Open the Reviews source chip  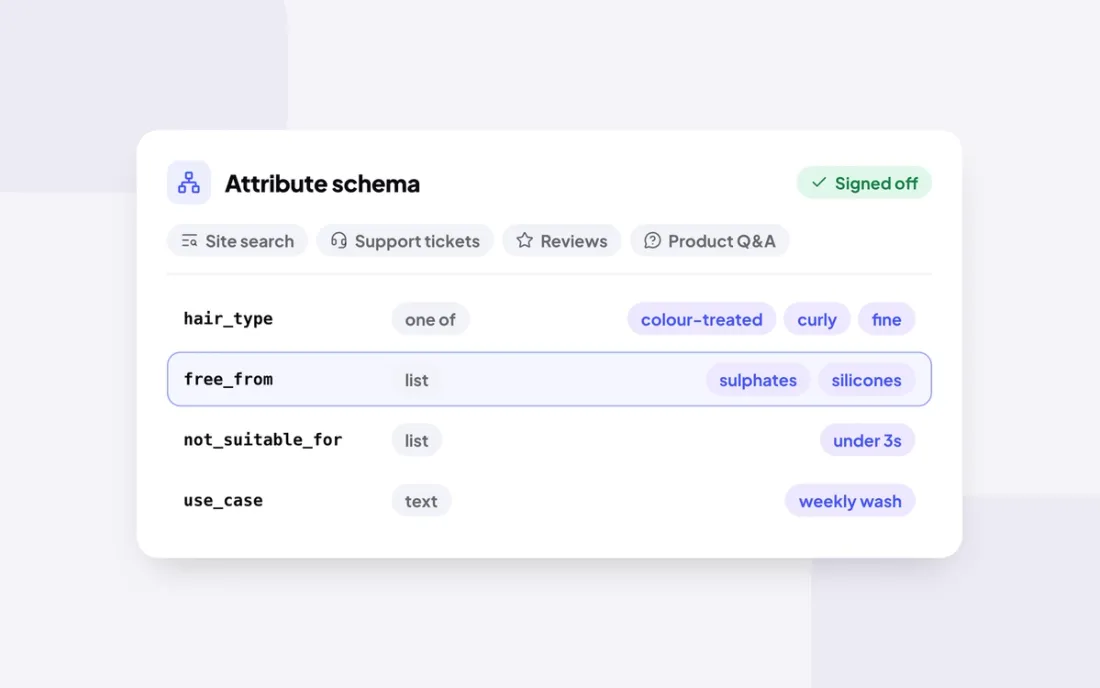click(562, 241)
